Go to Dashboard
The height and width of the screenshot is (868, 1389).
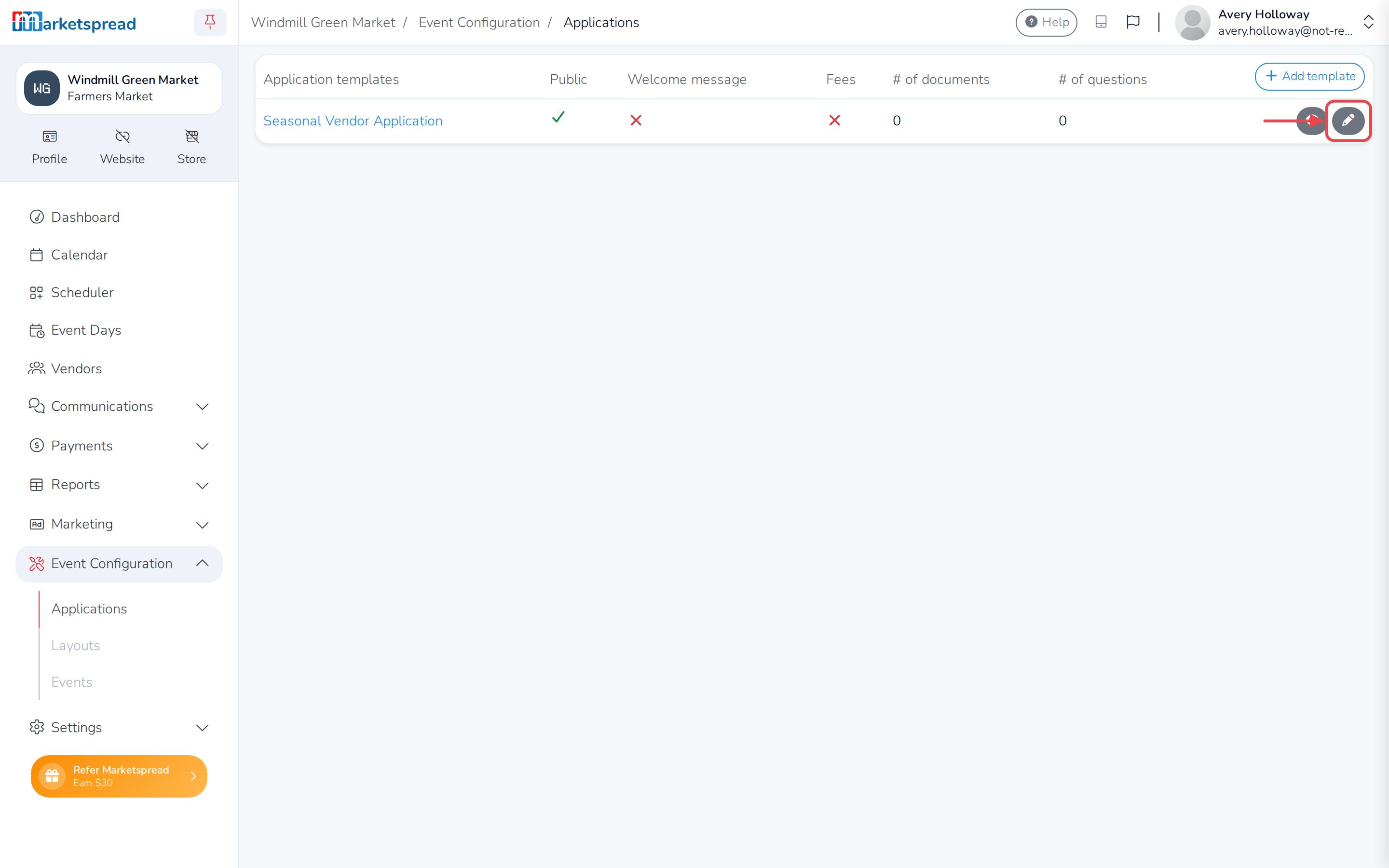pos(119,217)
